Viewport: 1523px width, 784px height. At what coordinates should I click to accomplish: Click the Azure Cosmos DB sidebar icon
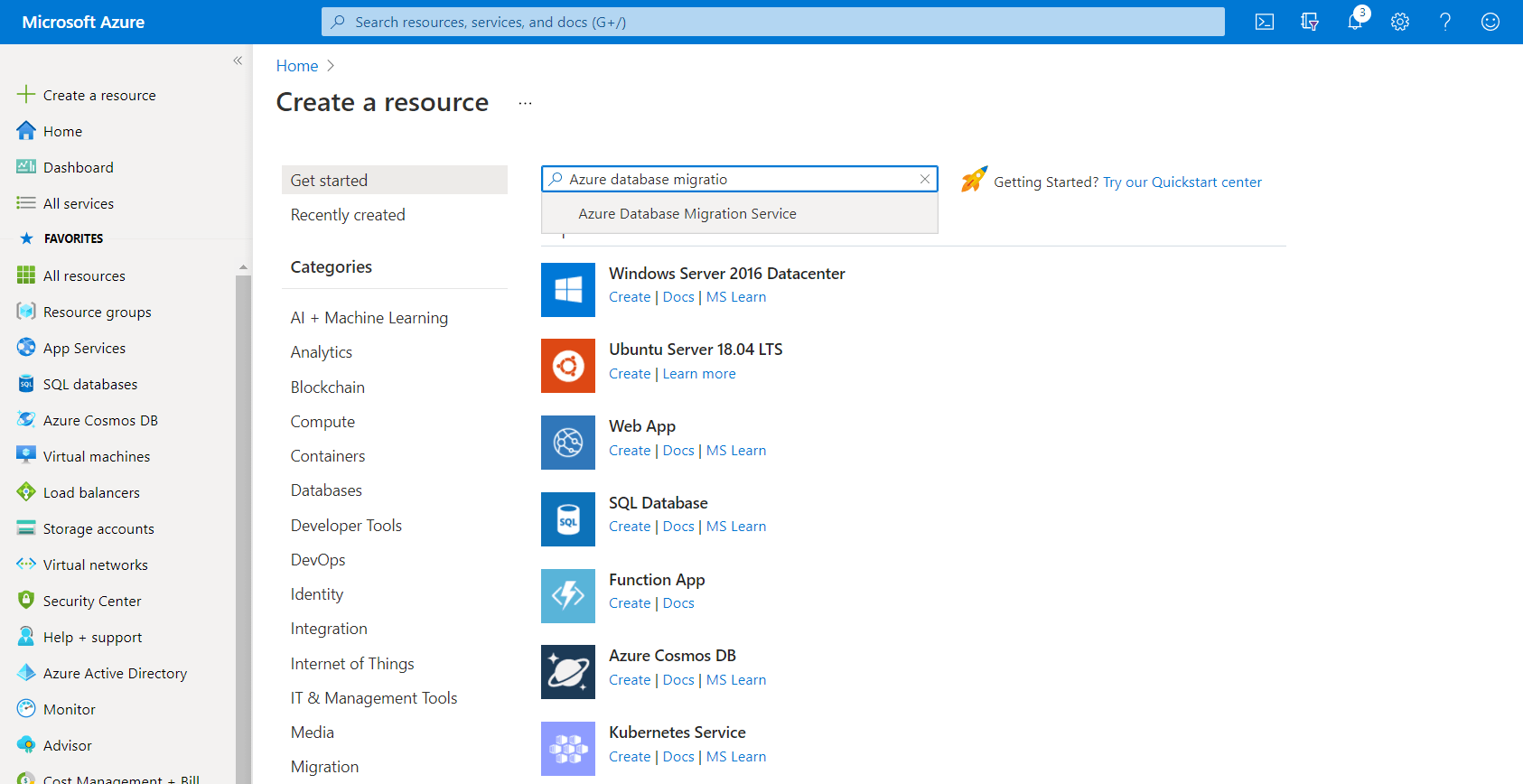click(x=26, y=420)
